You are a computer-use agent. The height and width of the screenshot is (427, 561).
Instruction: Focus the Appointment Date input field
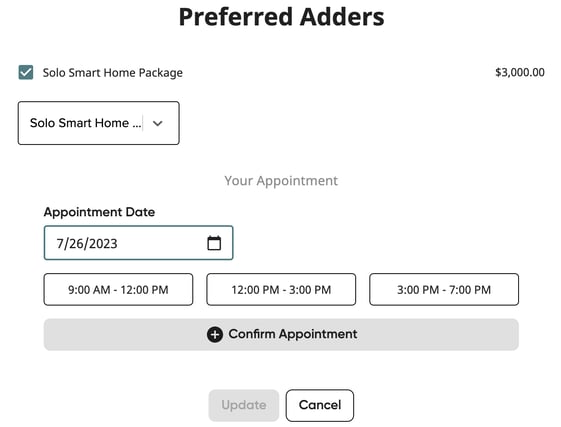coord(138,243)
